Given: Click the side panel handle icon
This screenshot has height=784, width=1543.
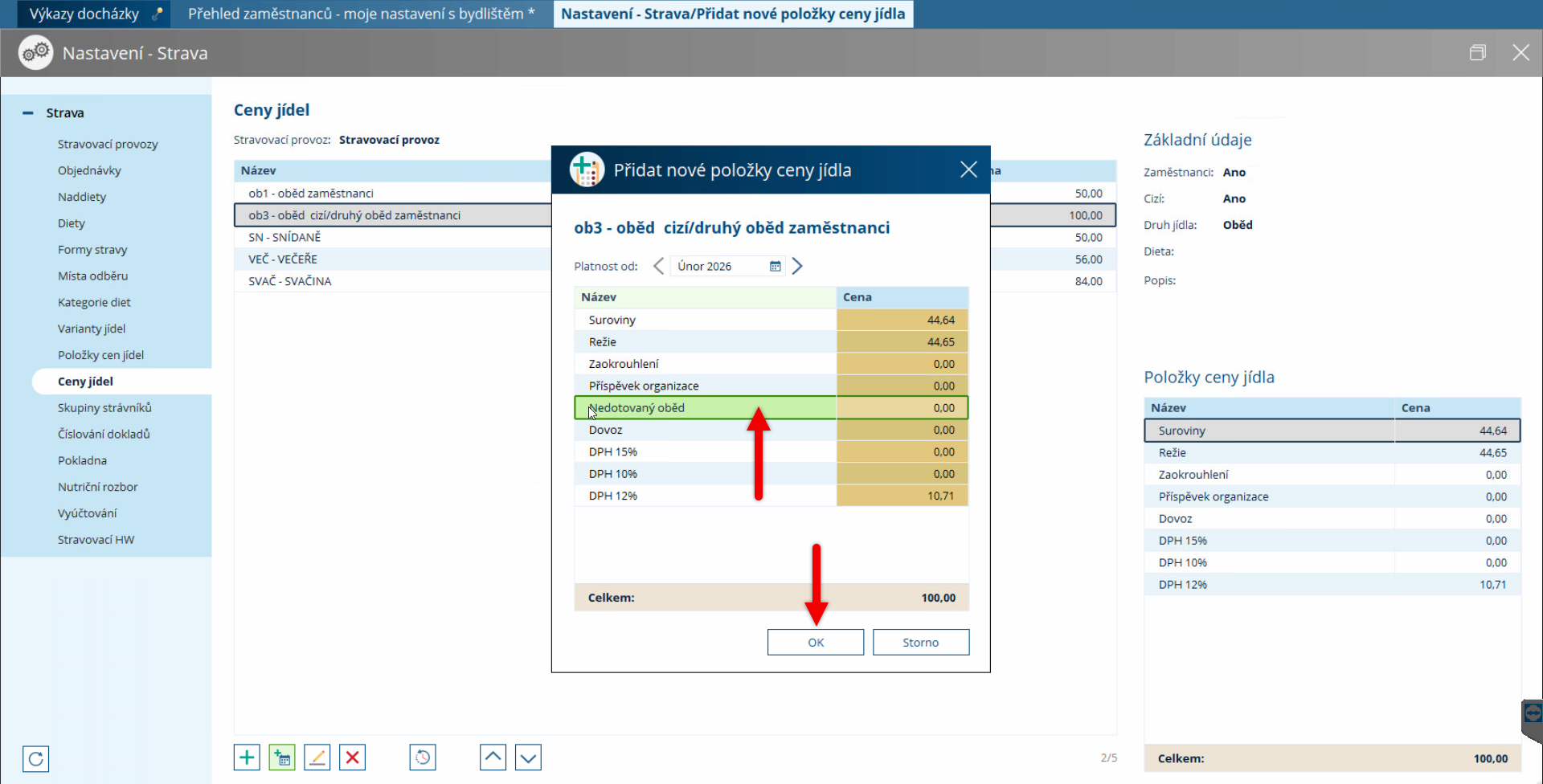Looking at the screenshot, I should [x=1533, y=713].
